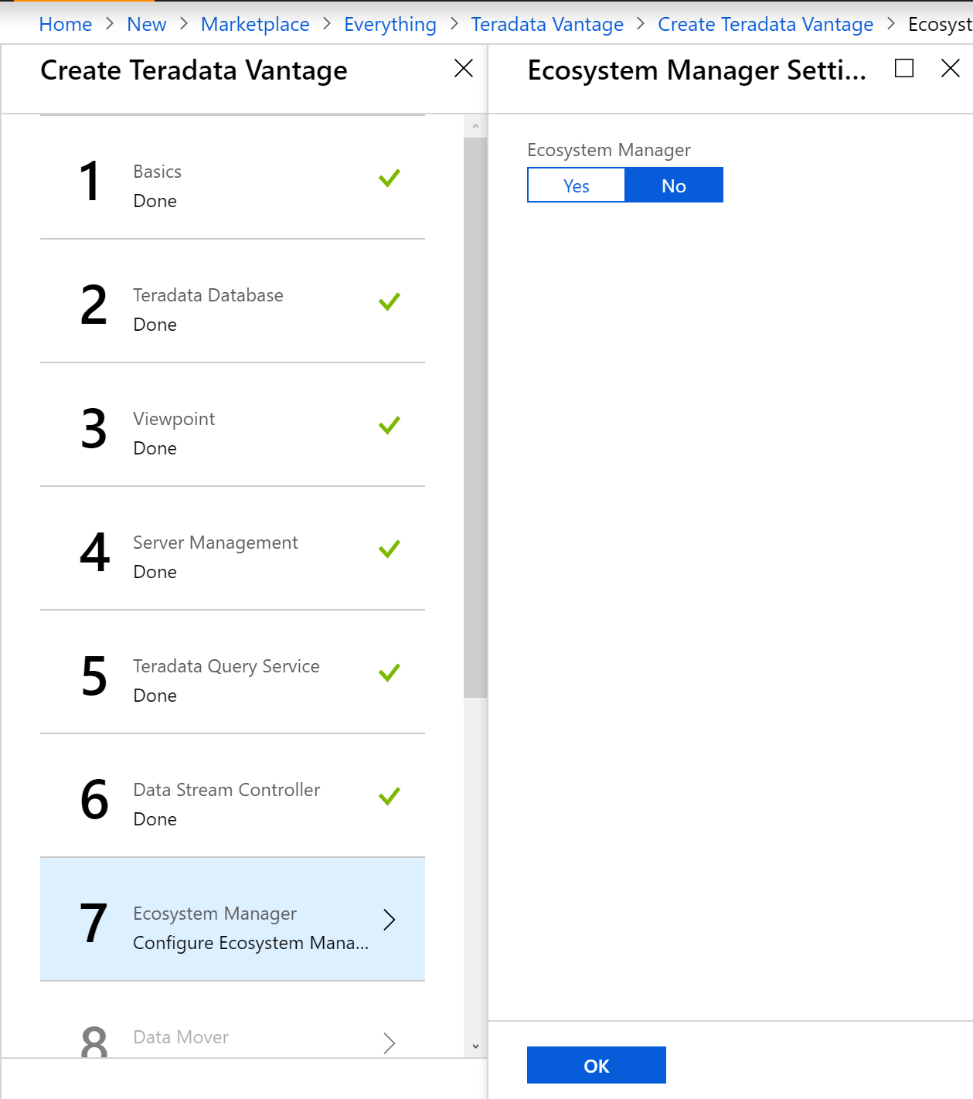Click the green checkmark for Viewpoint step
The image size is (973, 1099).
pyautogui.click(x=389, y=425)
